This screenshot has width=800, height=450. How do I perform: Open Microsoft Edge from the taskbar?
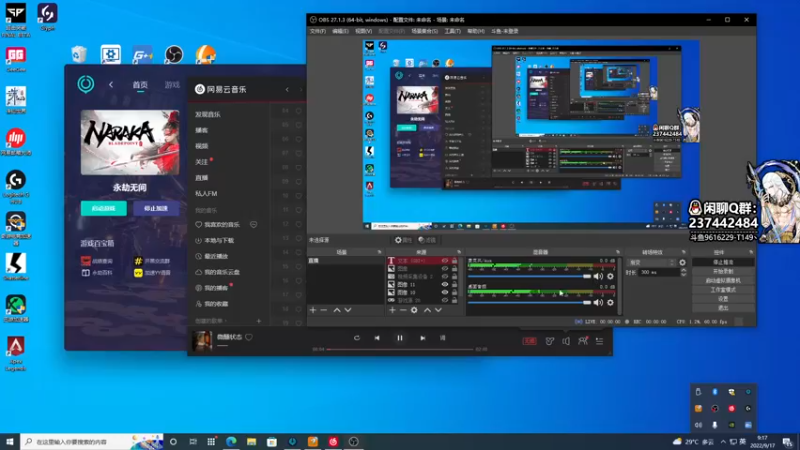pyautogui.click(x=231, y=441)
